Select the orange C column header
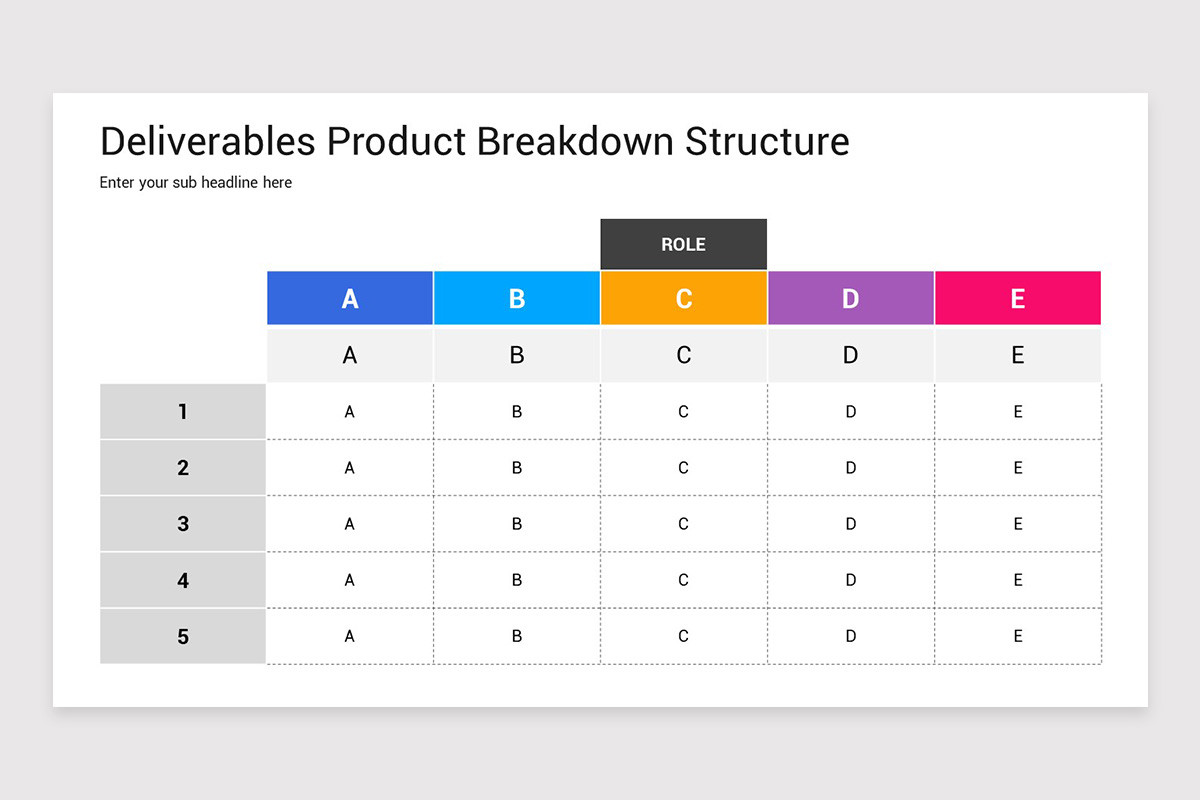This screenshot has width=1200, height=800. (684, 298)
